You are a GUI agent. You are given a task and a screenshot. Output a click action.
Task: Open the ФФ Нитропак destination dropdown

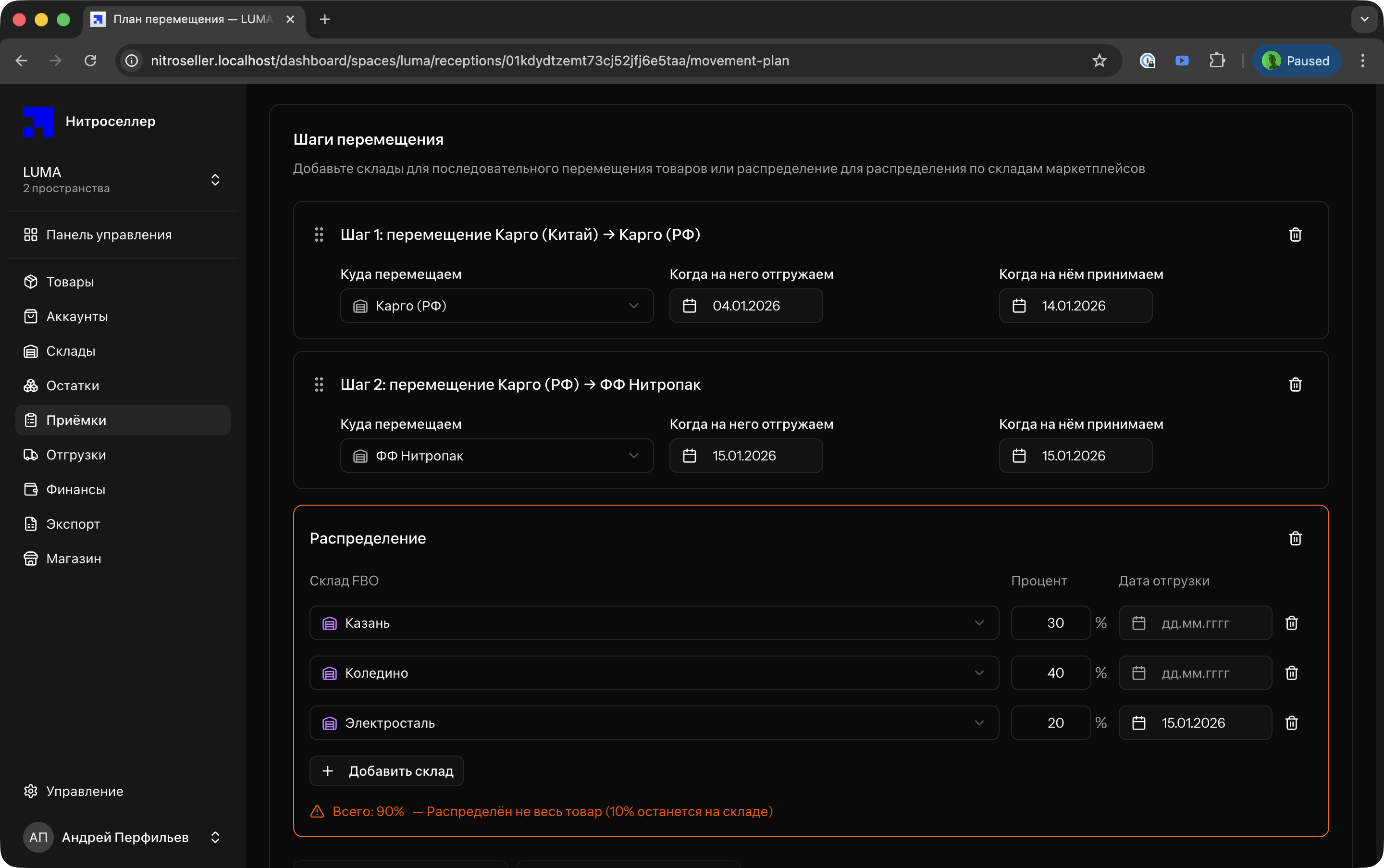pos(496,456)
